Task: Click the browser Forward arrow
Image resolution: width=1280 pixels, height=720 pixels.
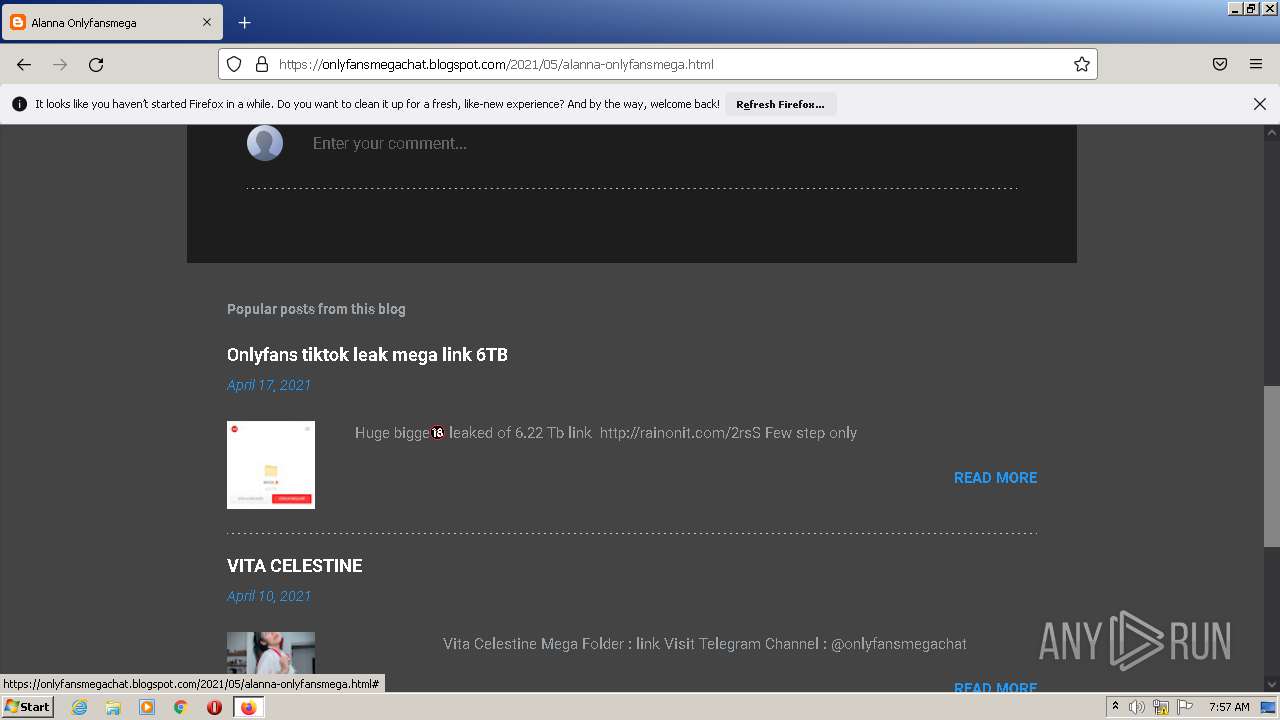Action: tap(60, 64)
